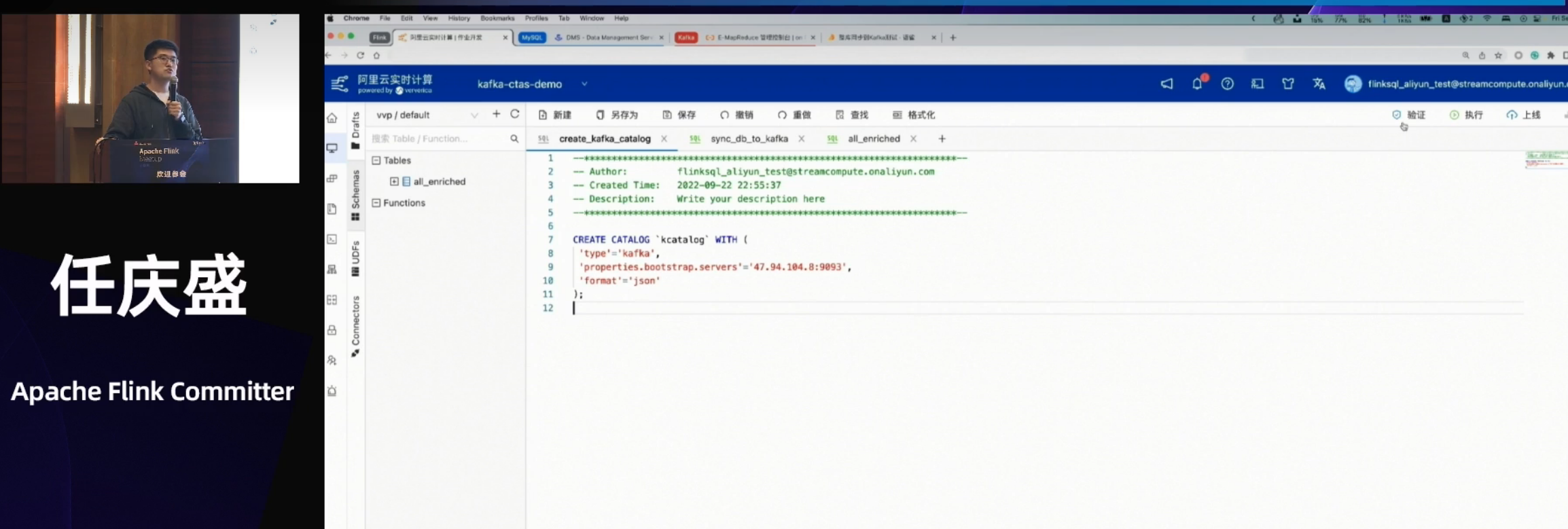Open the UDFs side panel tab
The image size is (1568, 529).
coord(355,259)
